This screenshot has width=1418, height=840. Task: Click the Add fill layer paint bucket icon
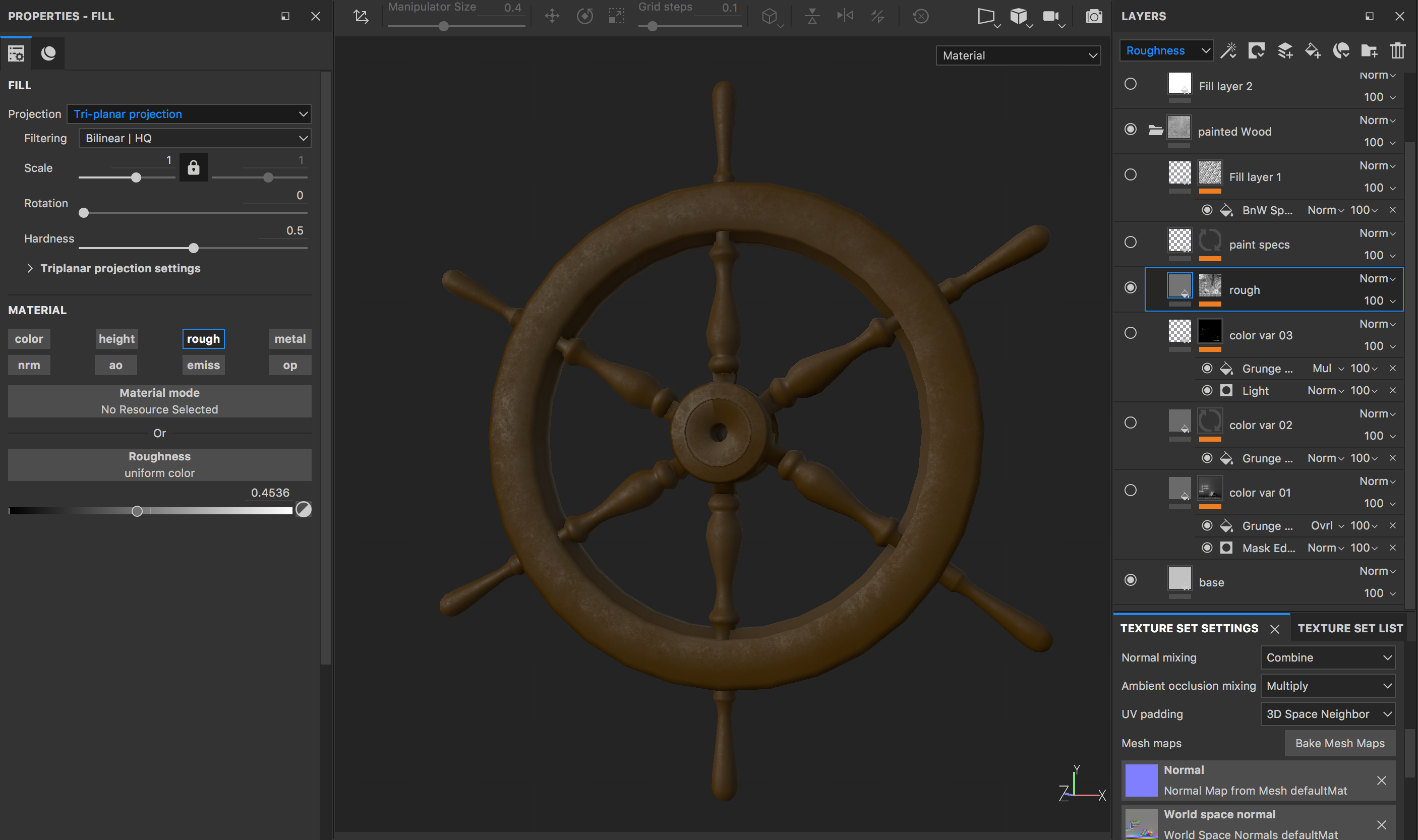click(x=1313, y=51)
